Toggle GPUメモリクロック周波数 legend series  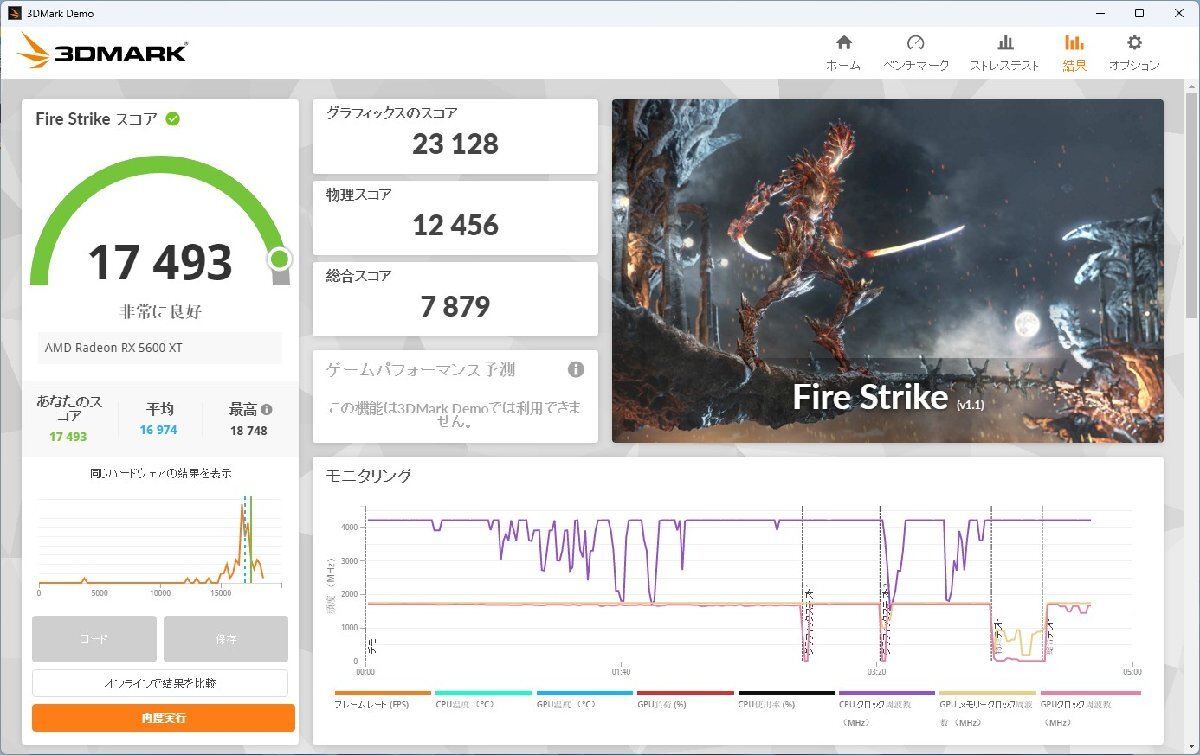point(988,707)
